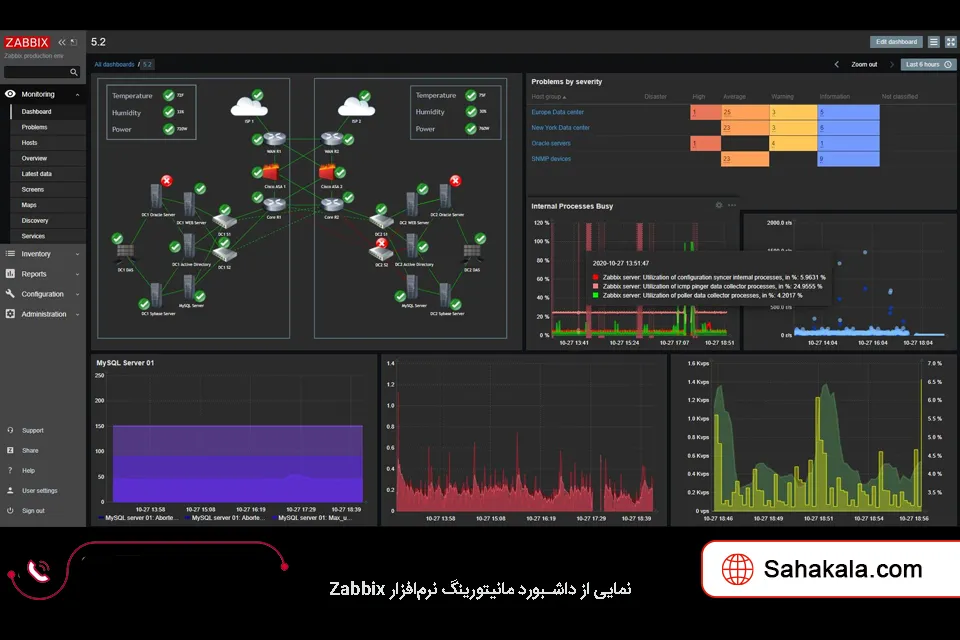Click the Inventory list icon
The height and width of the screenshot is (640, 960).
[x=10, y=254]
